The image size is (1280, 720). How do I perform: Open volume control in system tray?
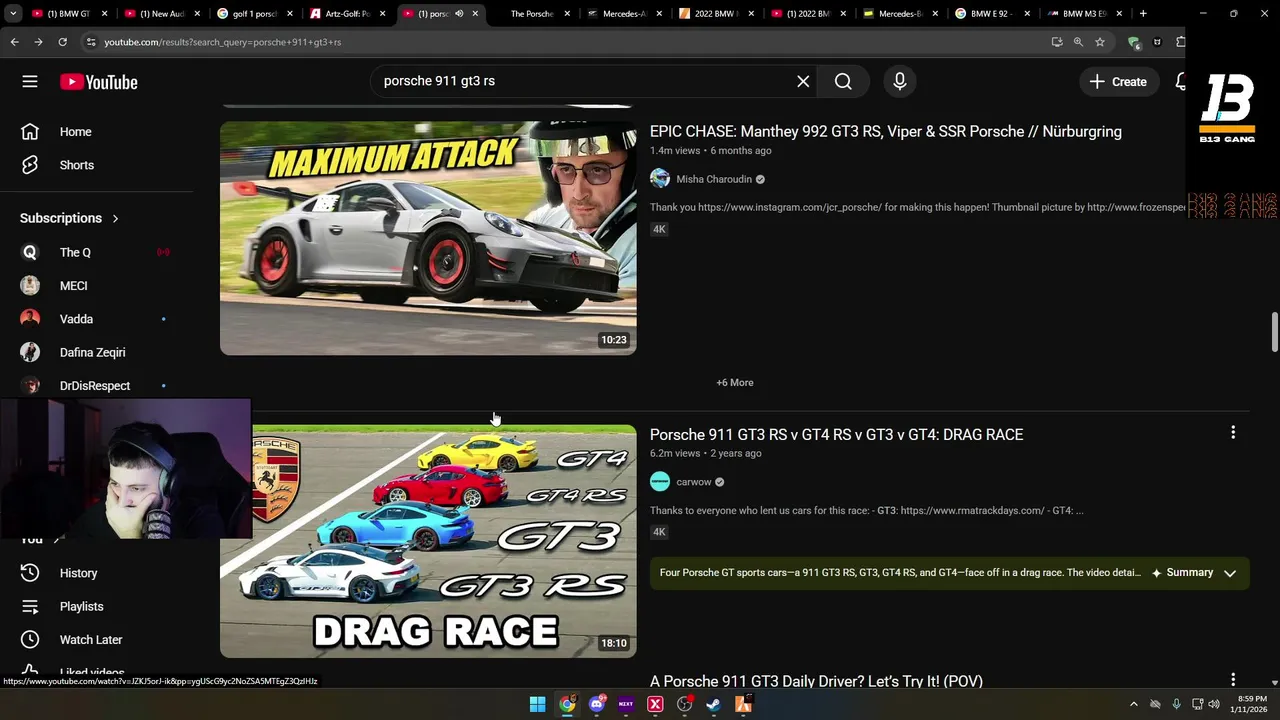pyautogui.click(x=1214, y=704)
